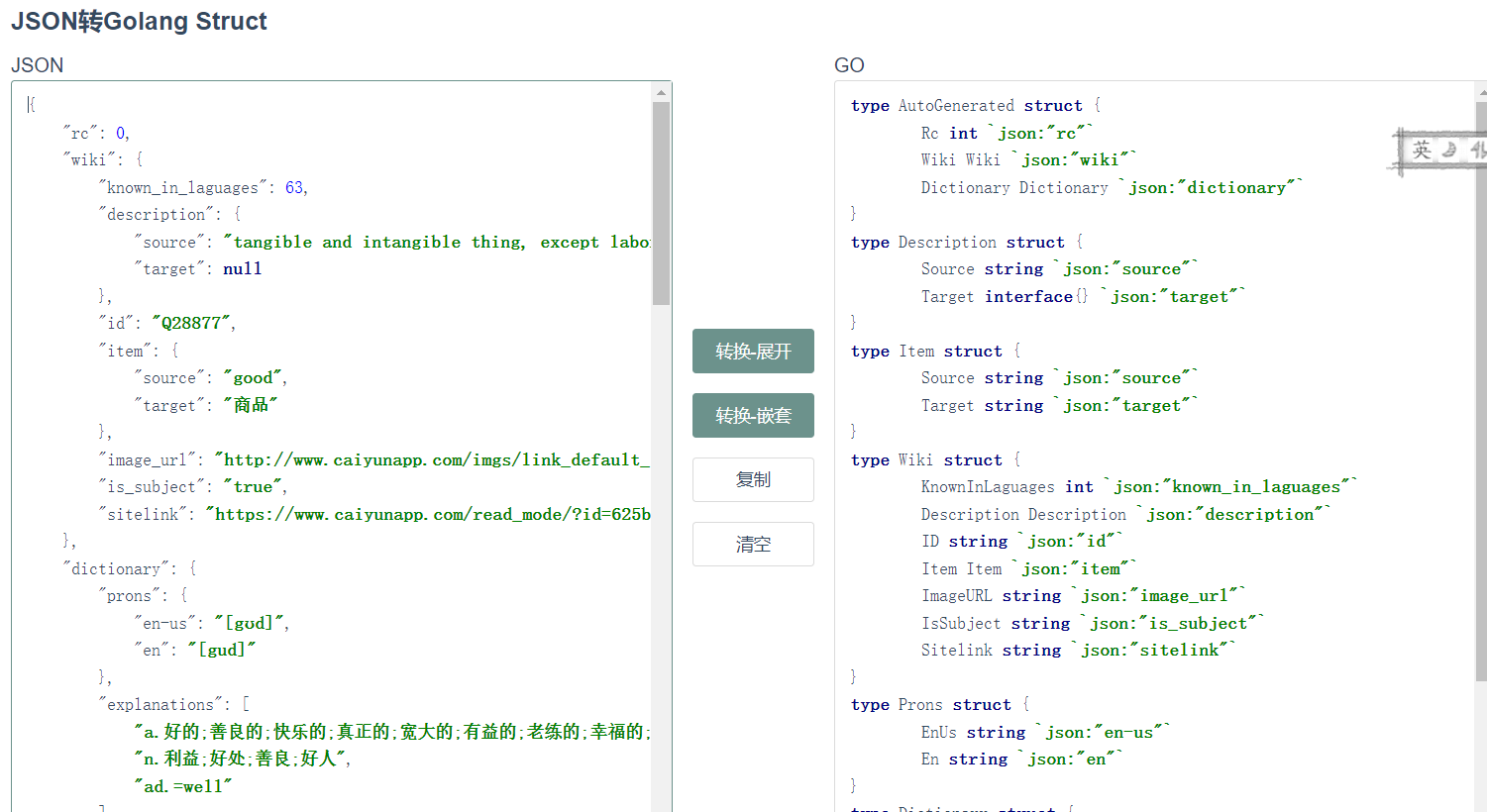
Task: Click the Go line "Sitelink string `json:"sitelink"`"
Action: tap(1078, 650)
